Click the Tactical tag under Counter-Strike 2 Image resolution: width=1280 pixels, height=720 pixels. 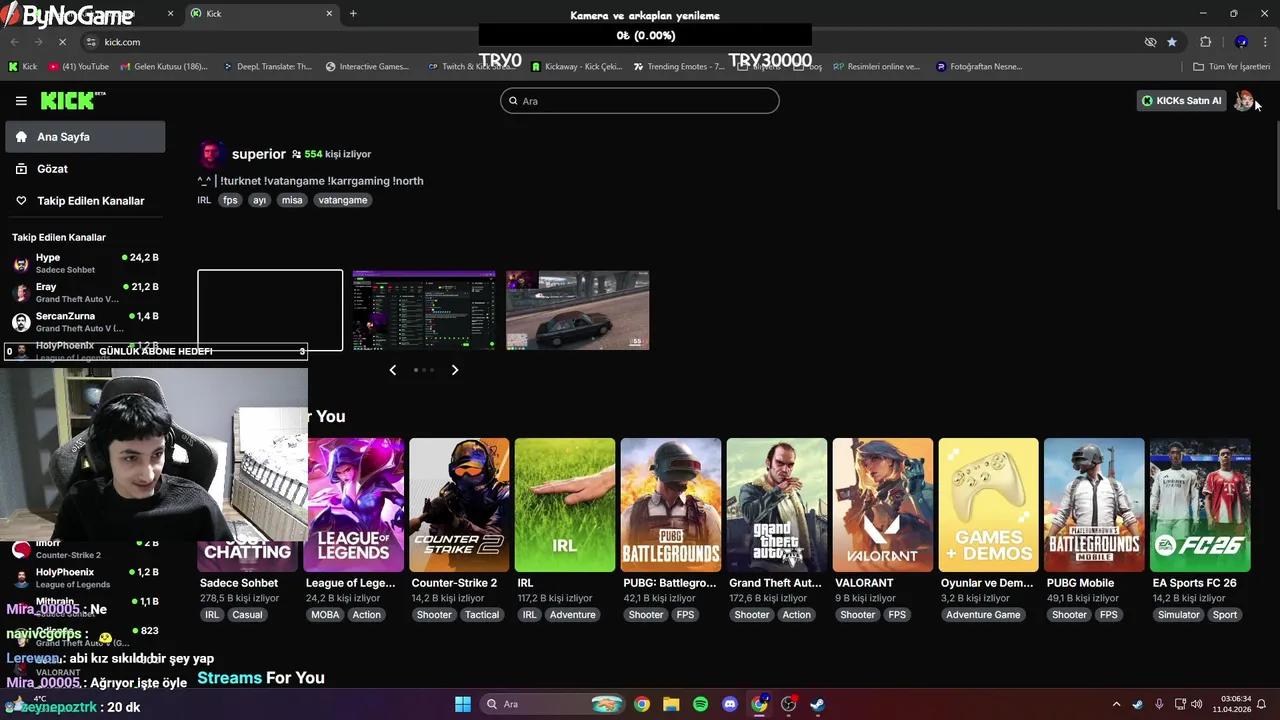tap(482, 615)
